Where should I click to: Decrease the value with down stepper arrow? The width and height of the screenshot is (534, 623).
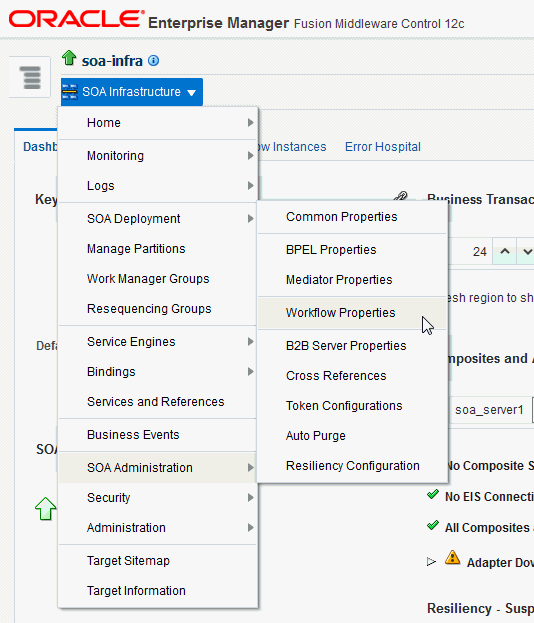526,251
